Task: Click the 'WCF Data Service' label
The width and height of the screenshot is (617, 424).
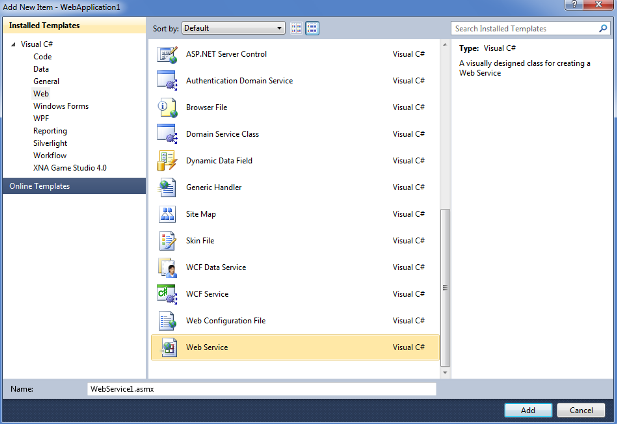Action: [216, 267]
